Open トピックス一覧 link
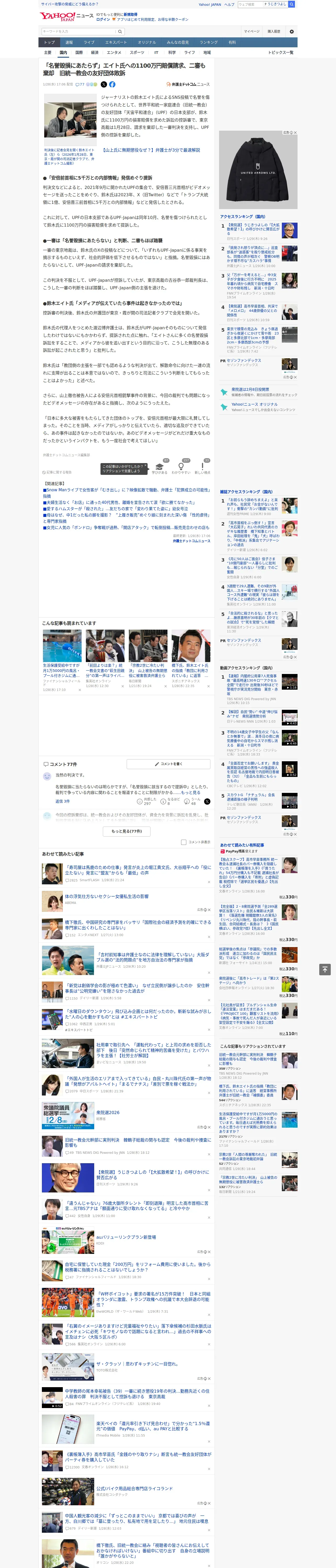Viewport: 336px width, 1568px height. (281, 52)
